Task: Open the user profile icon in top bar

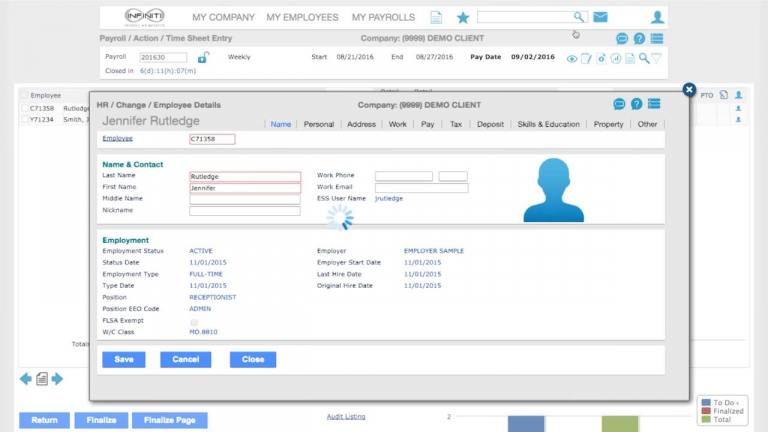Action: coord(657,17)
